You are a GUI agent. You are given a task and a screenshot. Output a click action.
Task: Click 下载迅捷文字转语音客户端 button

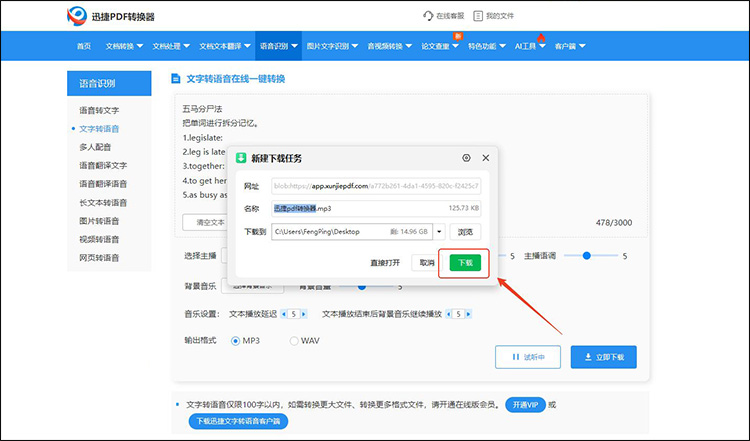click(238, 421)
